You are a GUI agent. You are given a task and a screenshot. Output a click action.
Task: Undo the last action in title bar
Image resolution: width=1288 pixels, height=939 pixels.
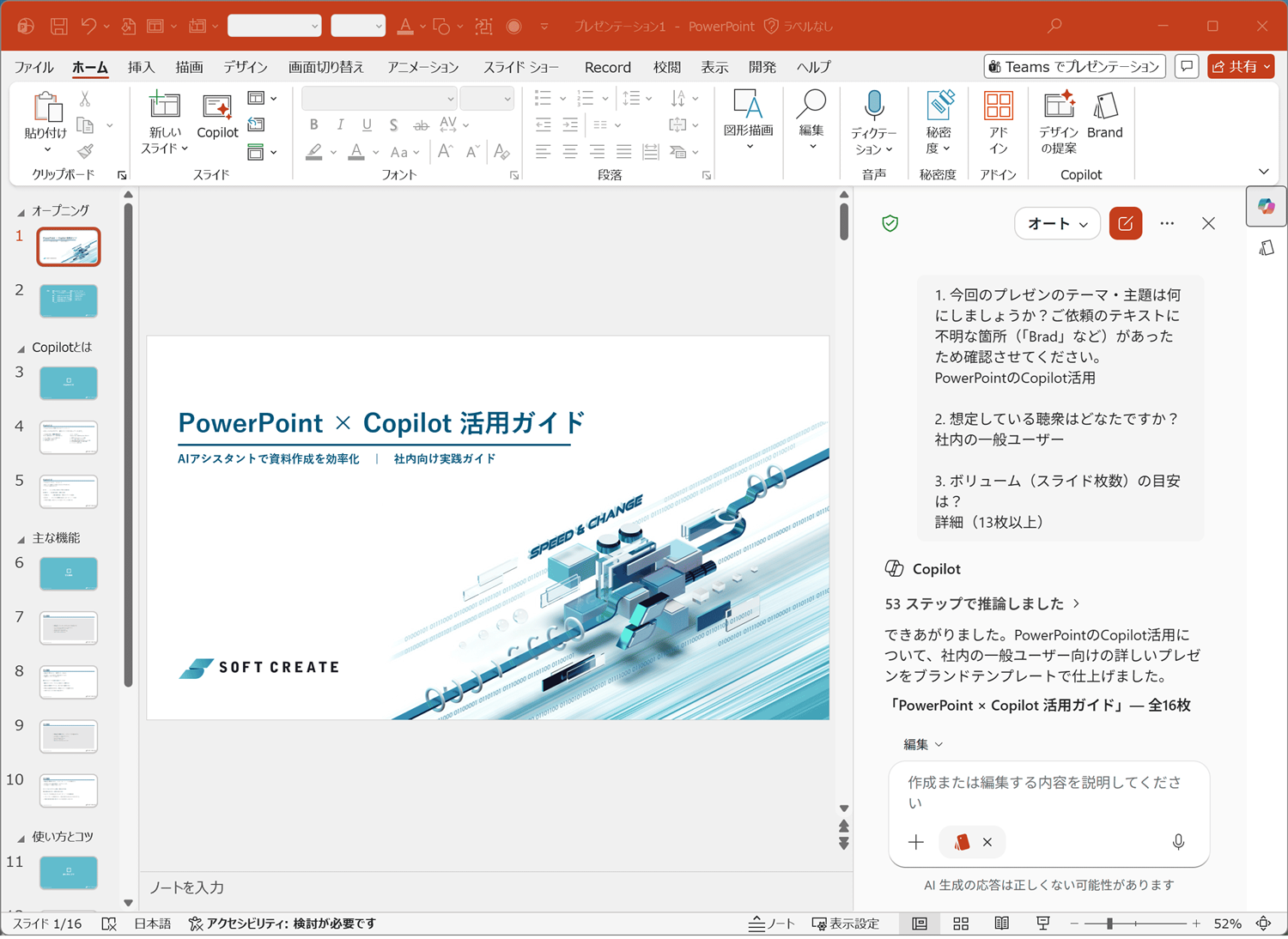[x=88, y=27]
